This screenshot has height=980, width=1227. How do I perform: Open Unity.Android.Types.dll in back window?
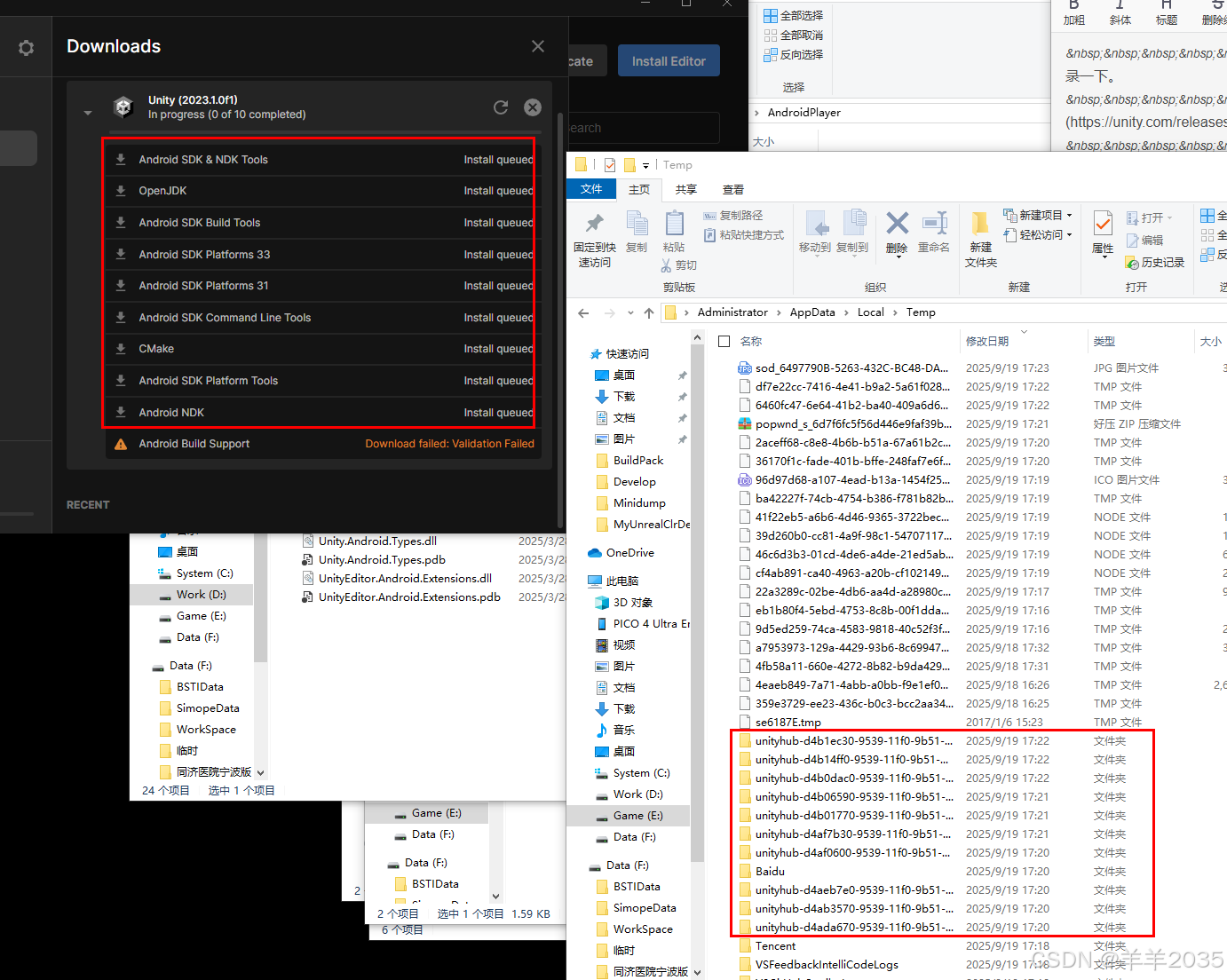click(377, 541)
